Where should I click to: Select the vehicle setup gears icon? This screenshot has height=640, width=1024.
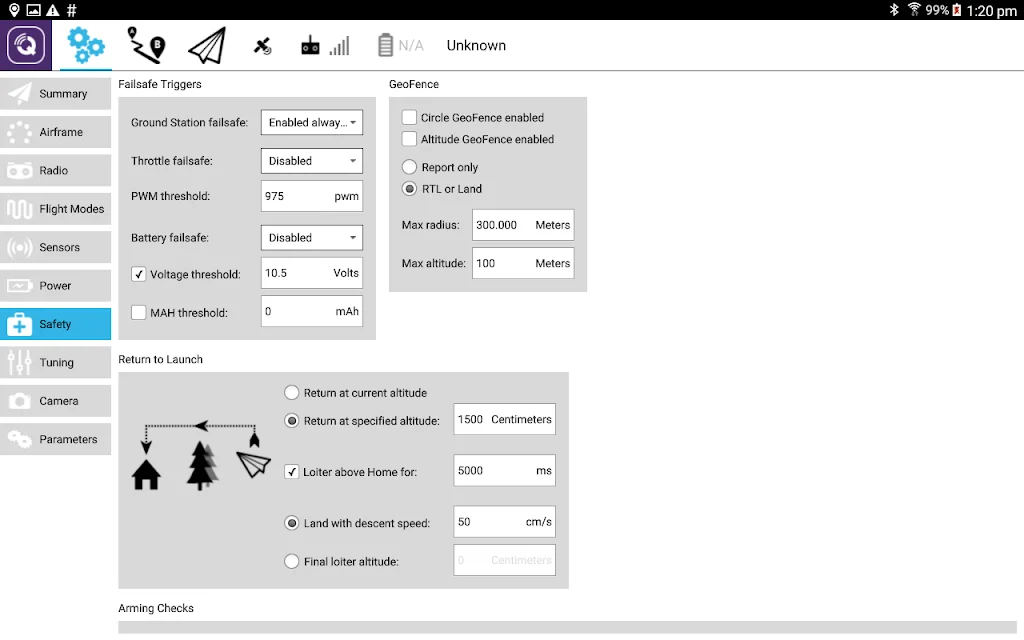pos(86,45)
